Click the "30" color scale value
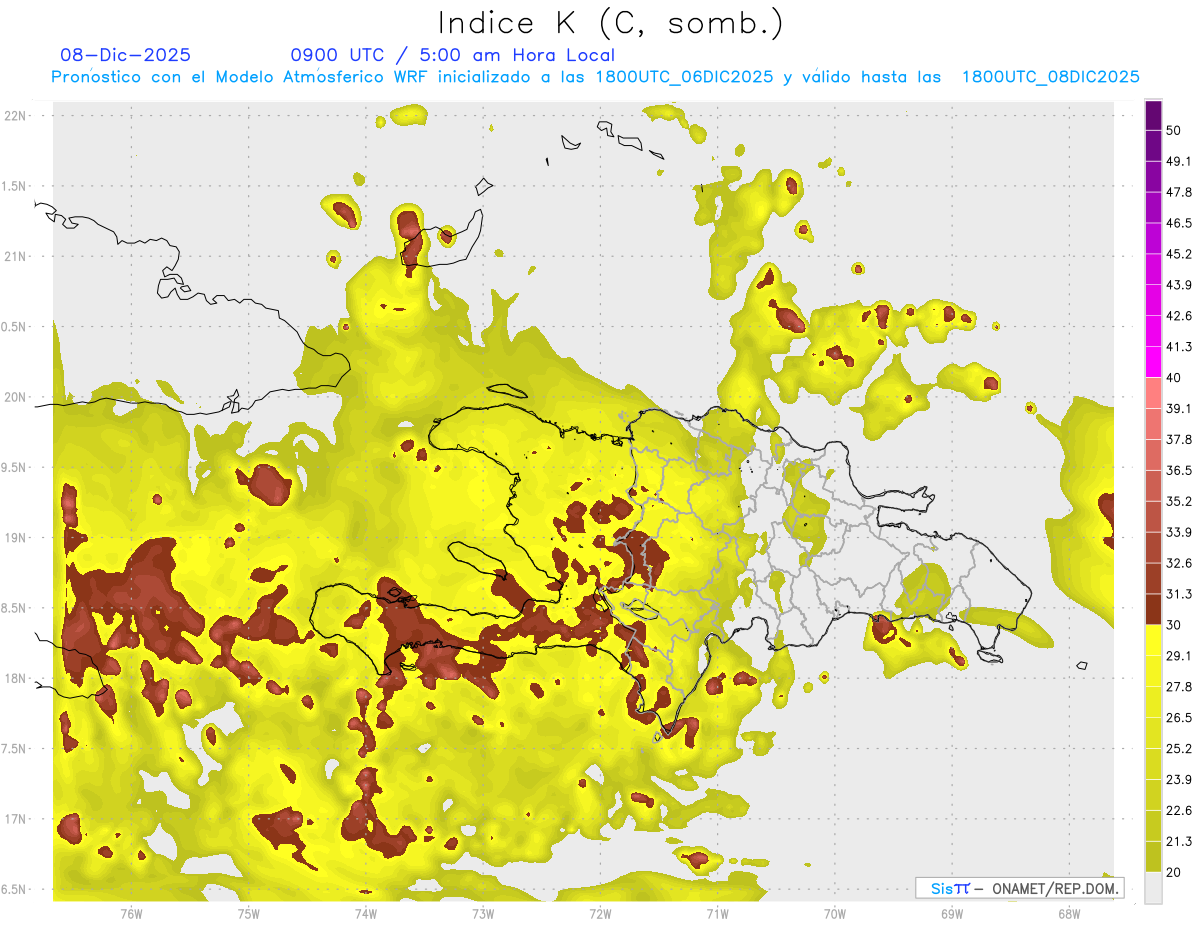Screen dimensions: 1200x927 pyautogui.click(x=1173, y=625)
